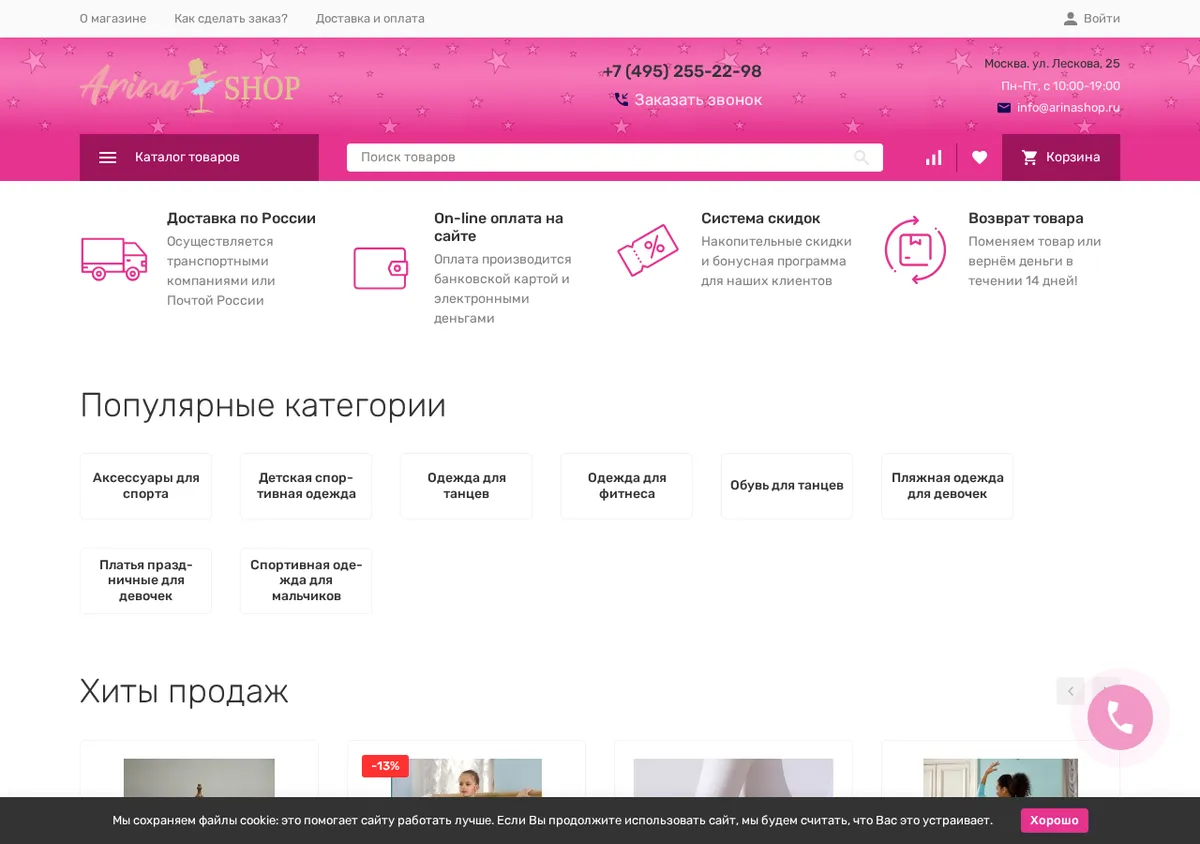Click the discount ticket percent icon
The image size is (1200, 844).
coord(648,249)
